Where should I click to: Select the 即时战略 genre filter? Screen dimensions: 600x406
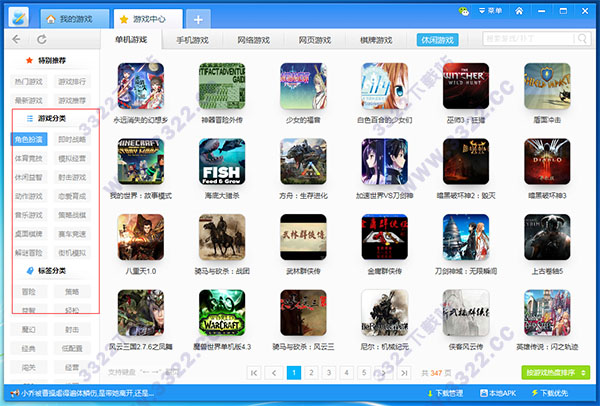point(72,139)
